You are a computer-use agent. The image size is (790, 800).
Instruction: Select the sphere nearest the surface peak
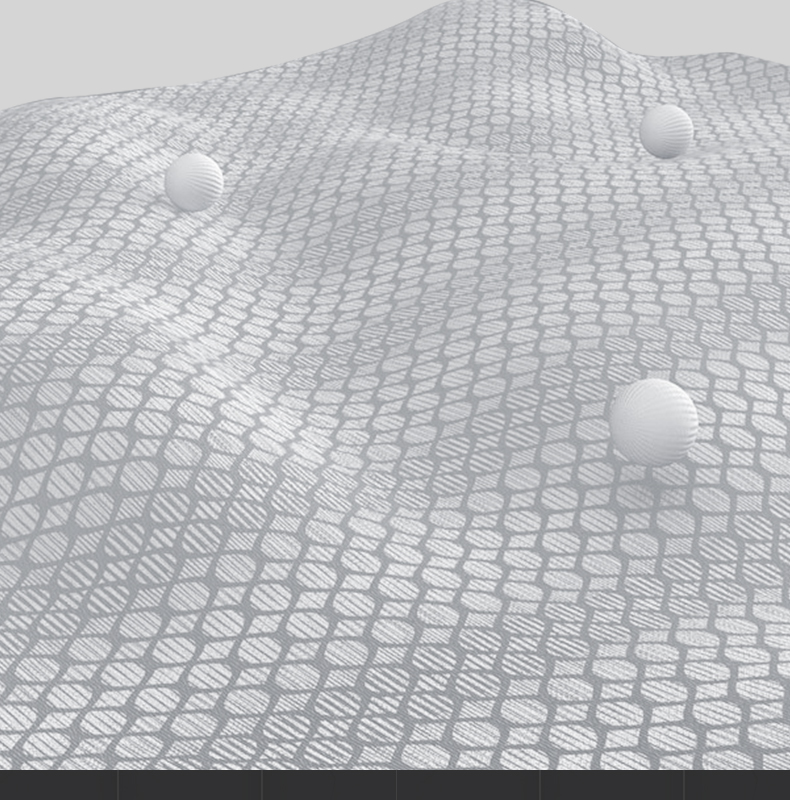click(x=666, y=131)
